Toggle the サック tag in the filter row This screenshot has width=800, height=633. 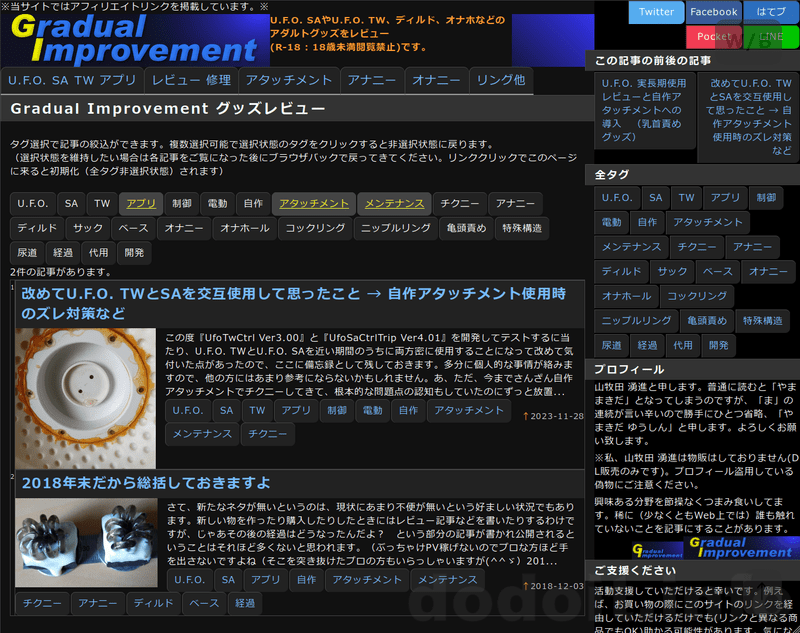pos(88,228)
